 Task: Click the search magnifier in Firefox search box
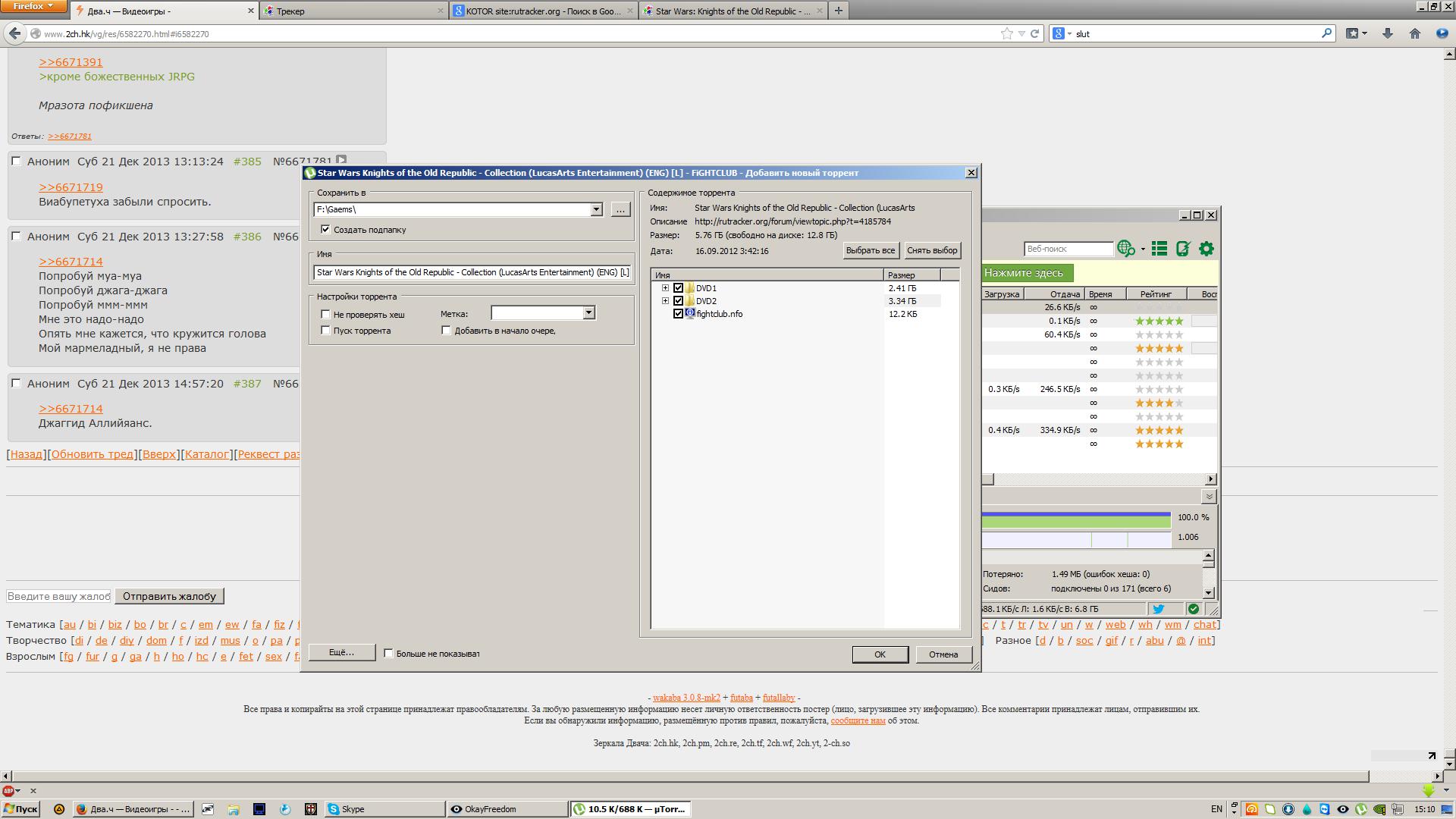(1327, 33)
